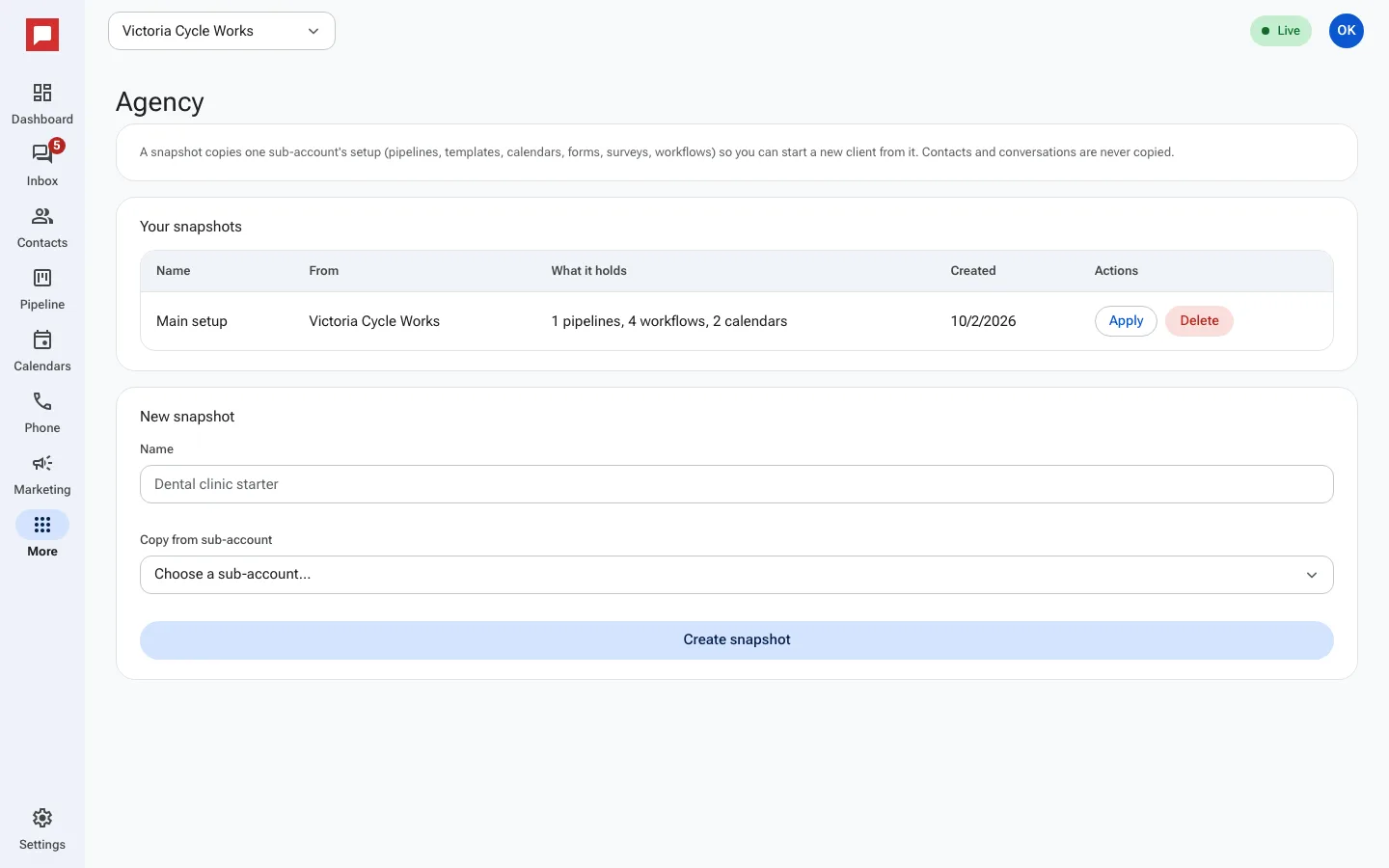The width and height of the screenshot is (1389, 868).
Task: Click the Create snapshot button
Action: pyautogui.click(x=737, y=640)
